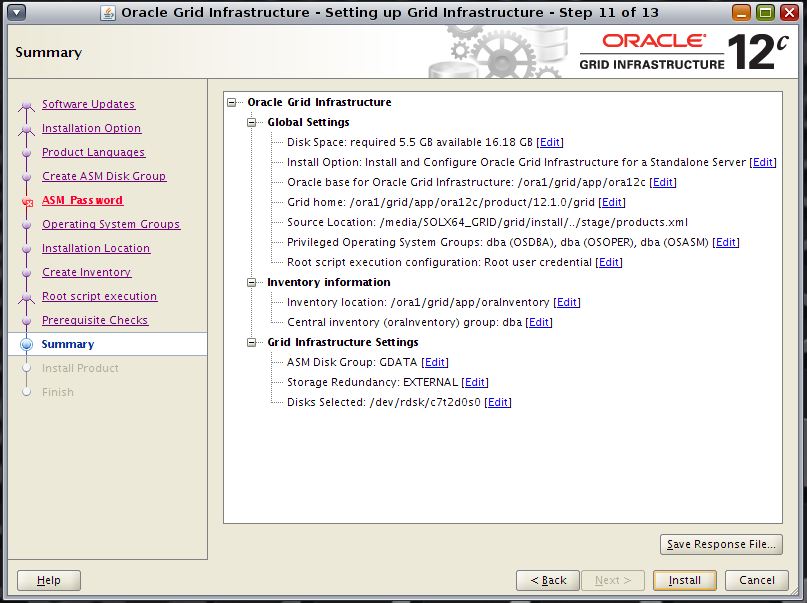Select the Grid Infrastructure Settings heading

tap(343, 343)
